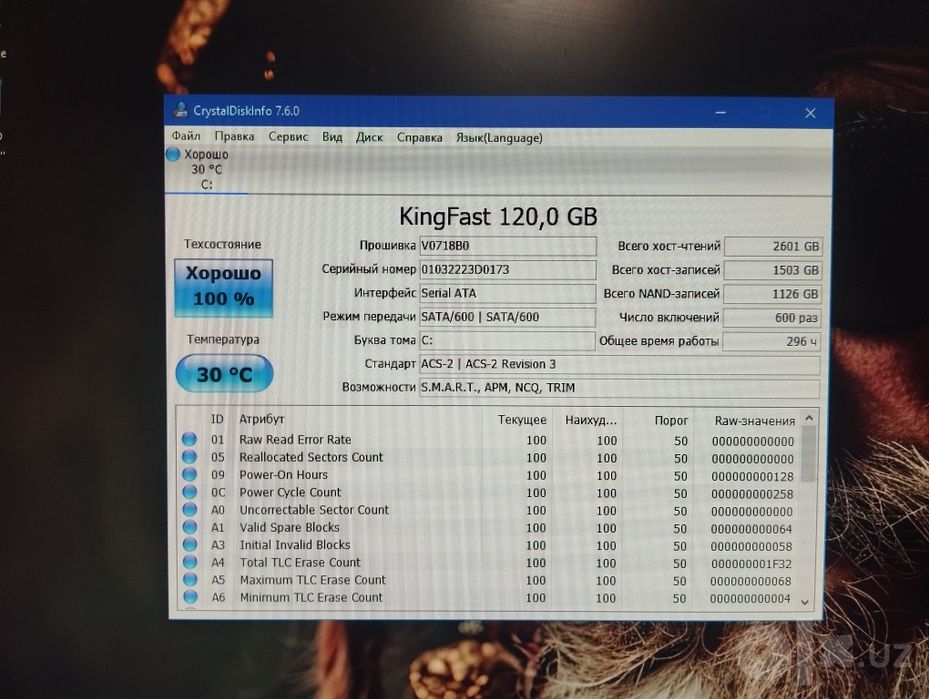Click the power-on count value 600 раз
Viewport: 929px width, 699px height.
click(x=772, y=318)
